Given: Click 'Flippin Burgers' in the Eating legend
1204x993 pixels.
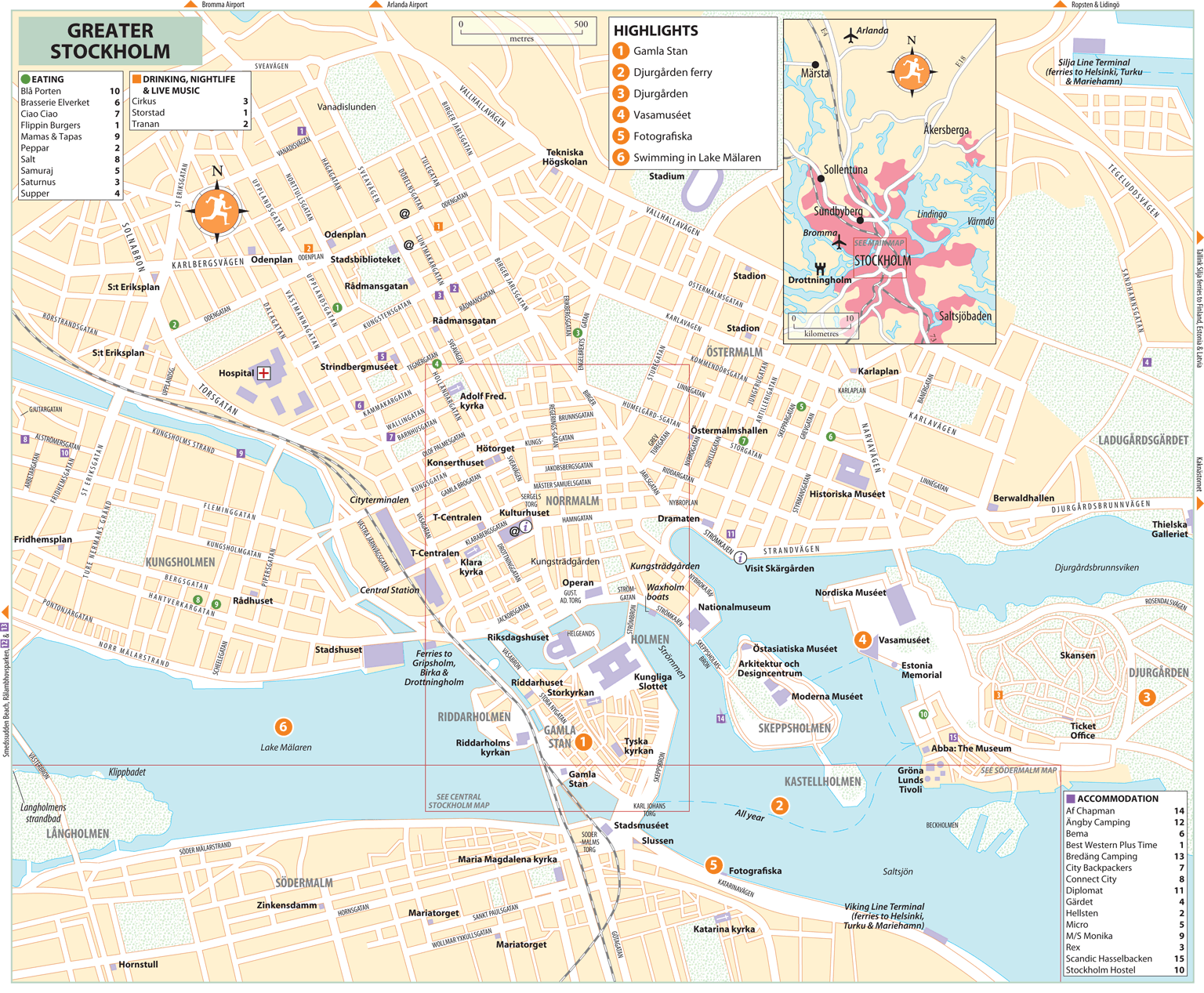Looking at the screenshot, I should point(50,125).
